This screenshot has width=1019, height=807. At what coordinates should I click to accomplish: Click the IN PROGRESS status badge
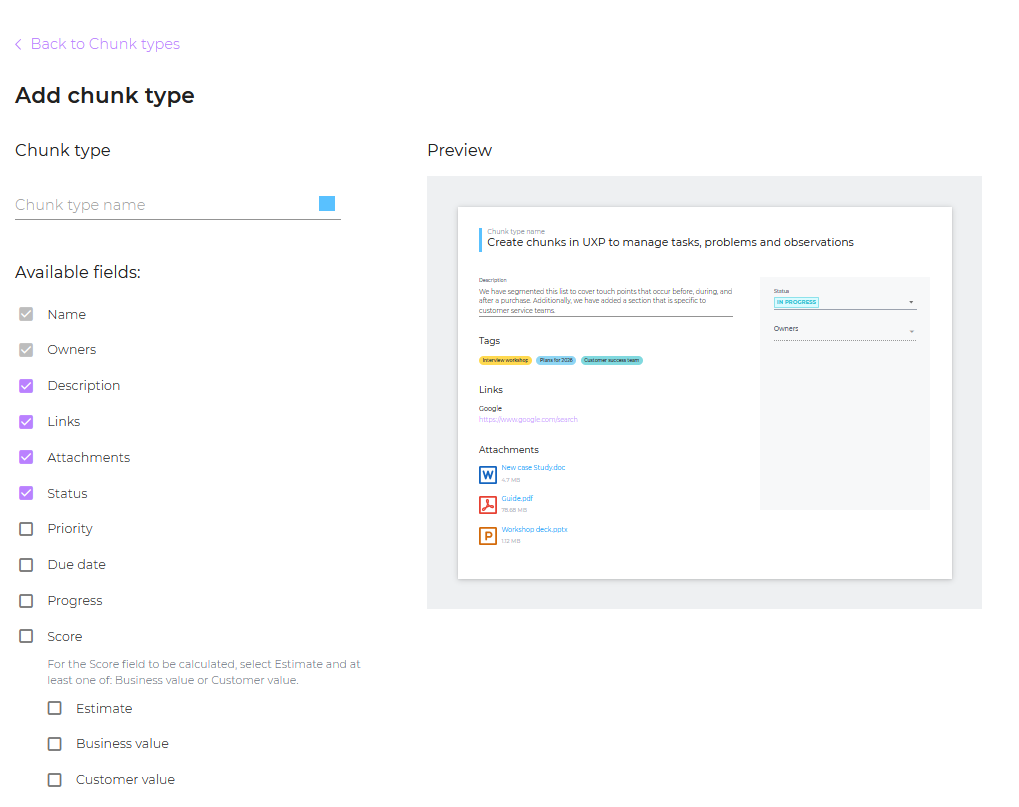pos(796,302)
